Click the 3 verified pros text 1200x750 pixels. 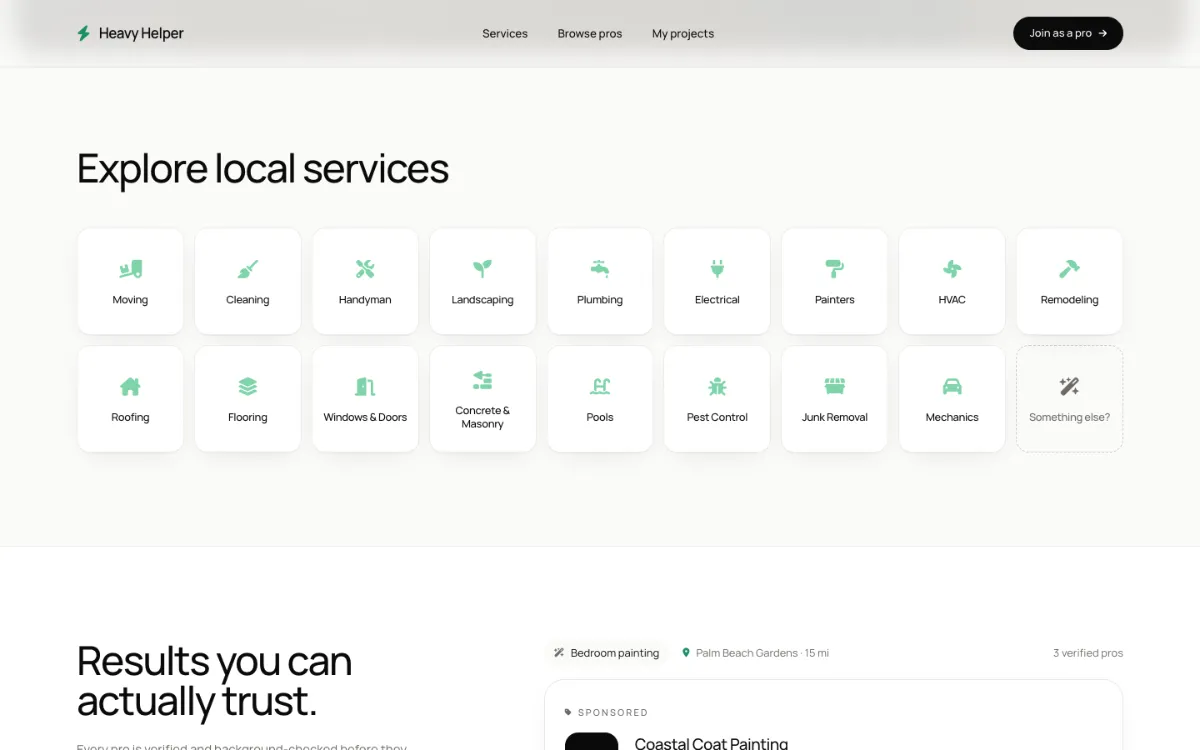click(1088, 653)
